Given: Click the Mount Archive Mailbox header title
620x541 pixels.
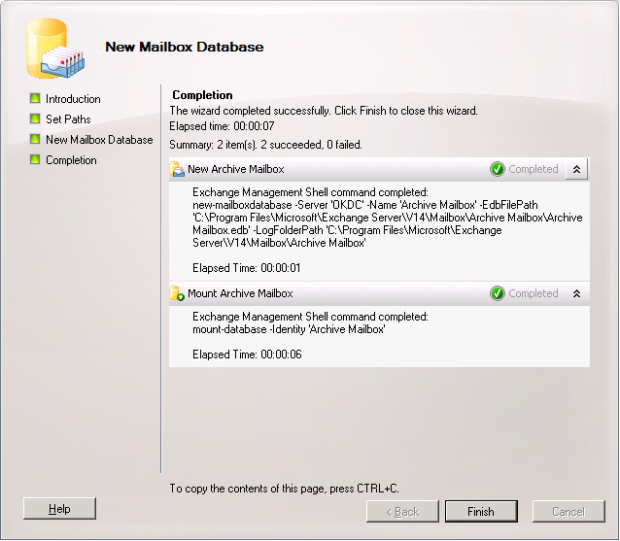Looking at the screenshot, I should point(240,293).
